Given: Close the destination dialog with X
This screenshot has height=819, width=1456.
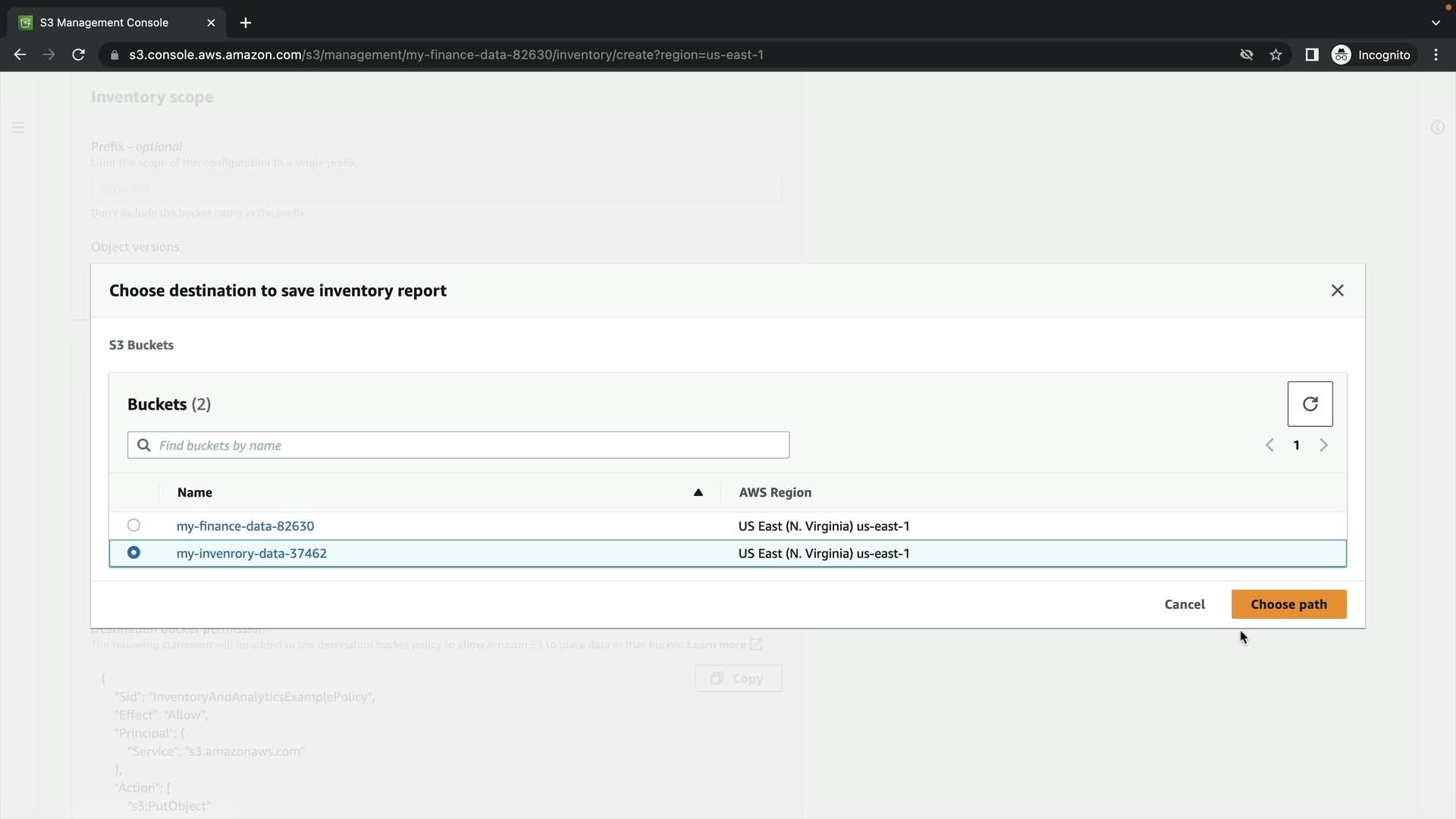Looking at the screenshot, I should (x=1337, y=290).
